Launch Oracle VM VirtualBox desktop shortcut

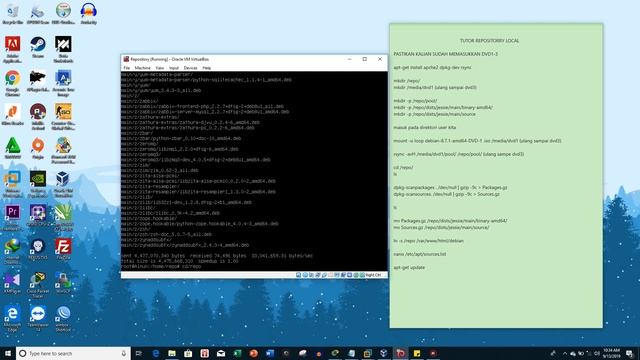(63, 184)
